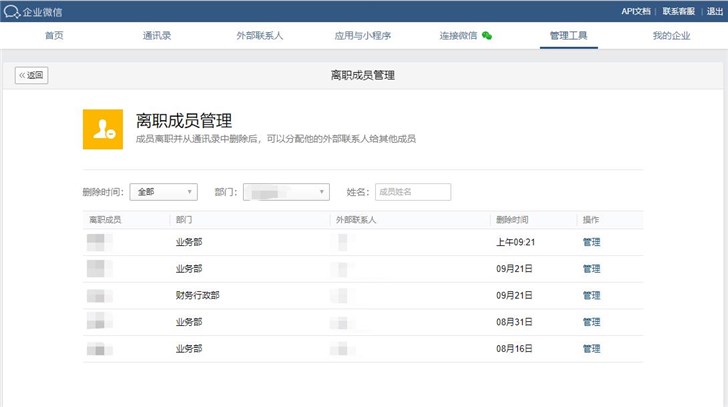Screen dimensions: 728x407
Task: Click the 企业微信 logo icon
Action: [12, 11]
